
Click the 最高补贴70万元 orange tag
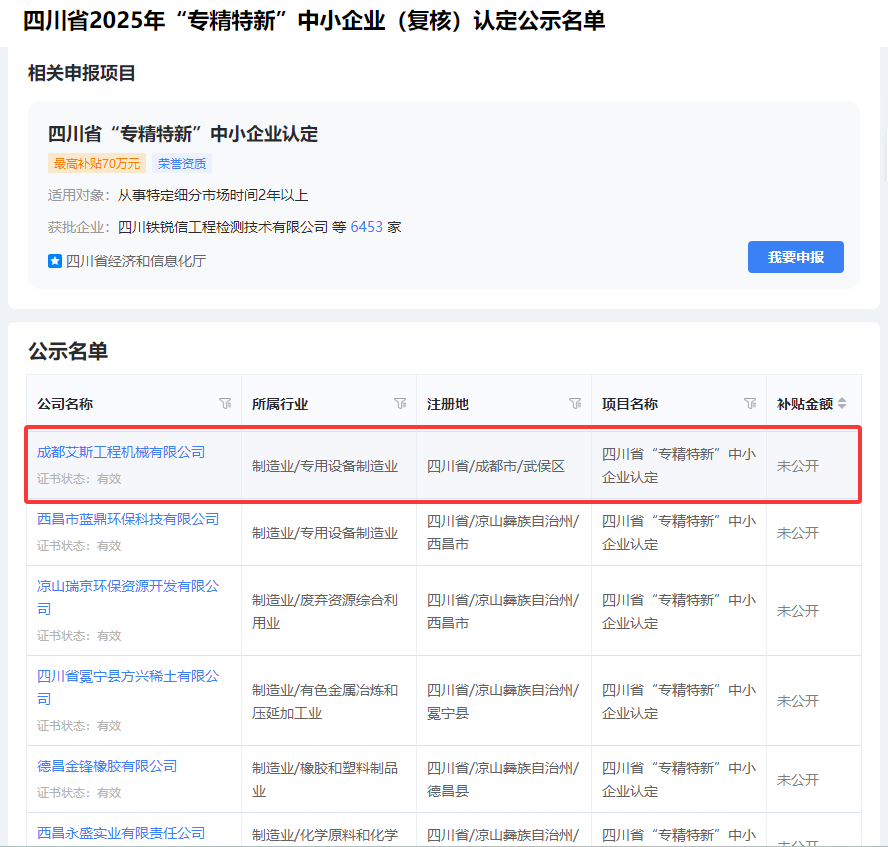coord(96,163)
